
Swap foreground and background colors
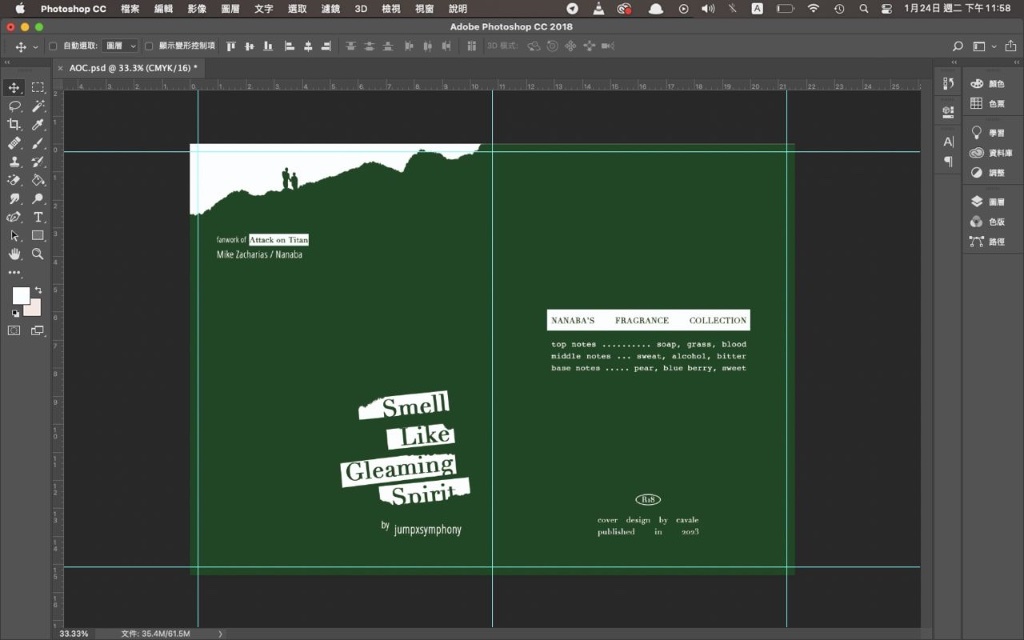click(39, 289)
